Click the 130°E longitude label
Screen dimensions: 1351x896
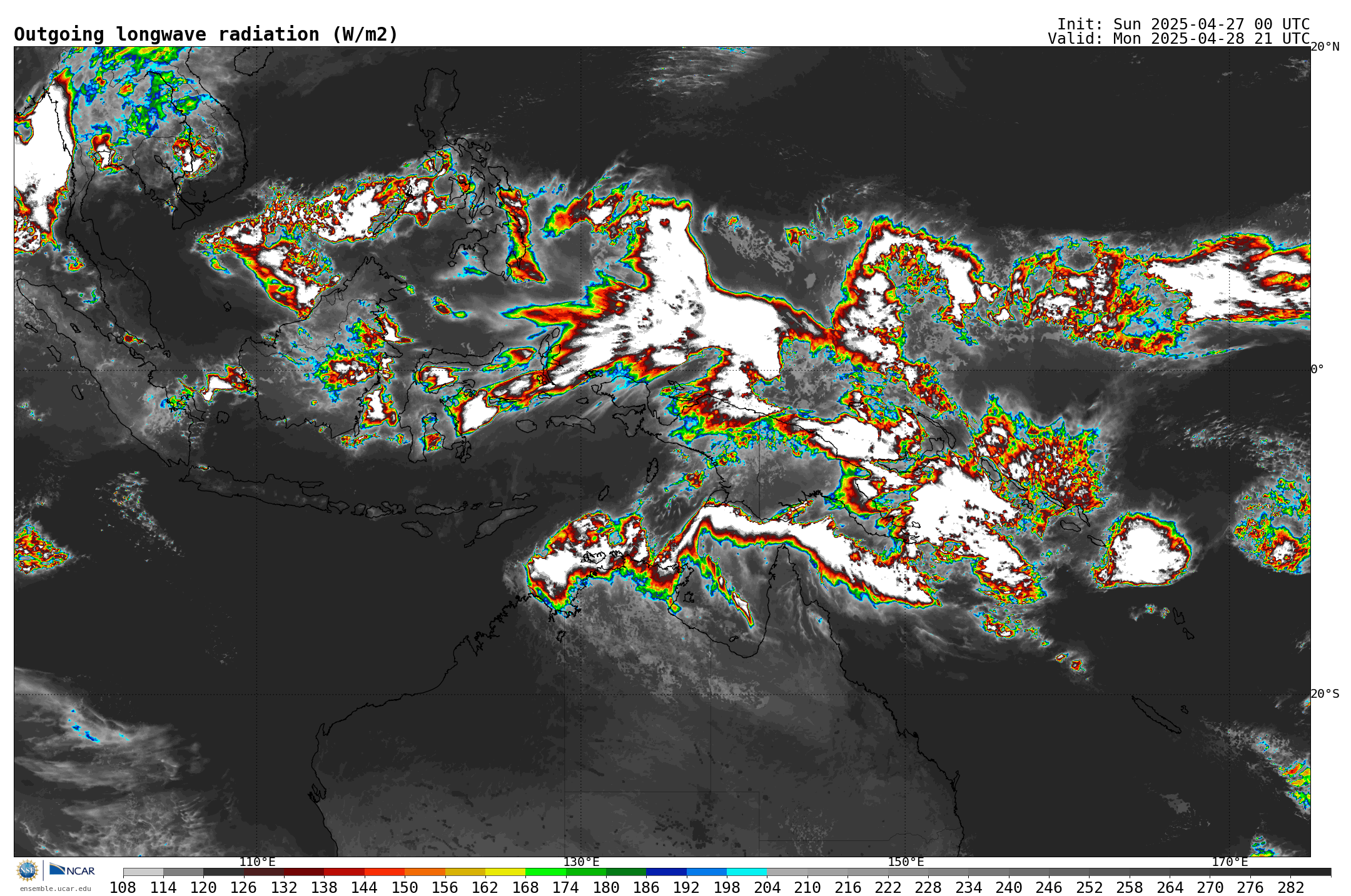[581, 862]
